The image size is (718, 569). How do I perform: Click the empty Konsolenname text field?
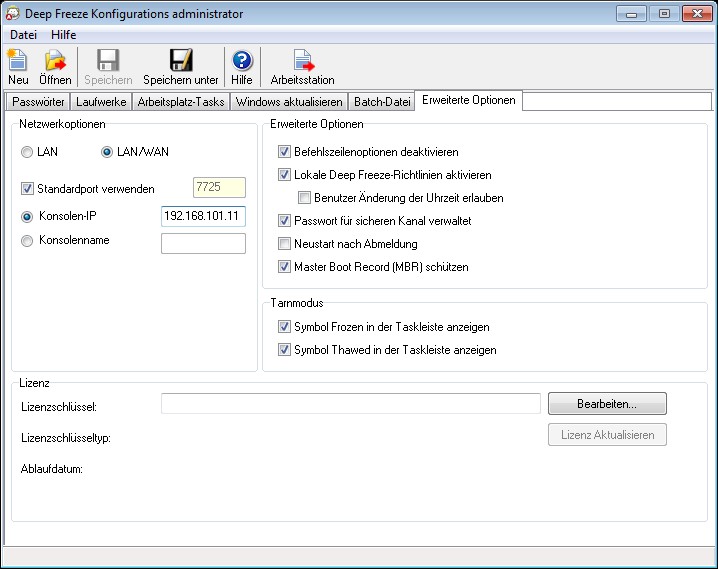click(203, 244)
